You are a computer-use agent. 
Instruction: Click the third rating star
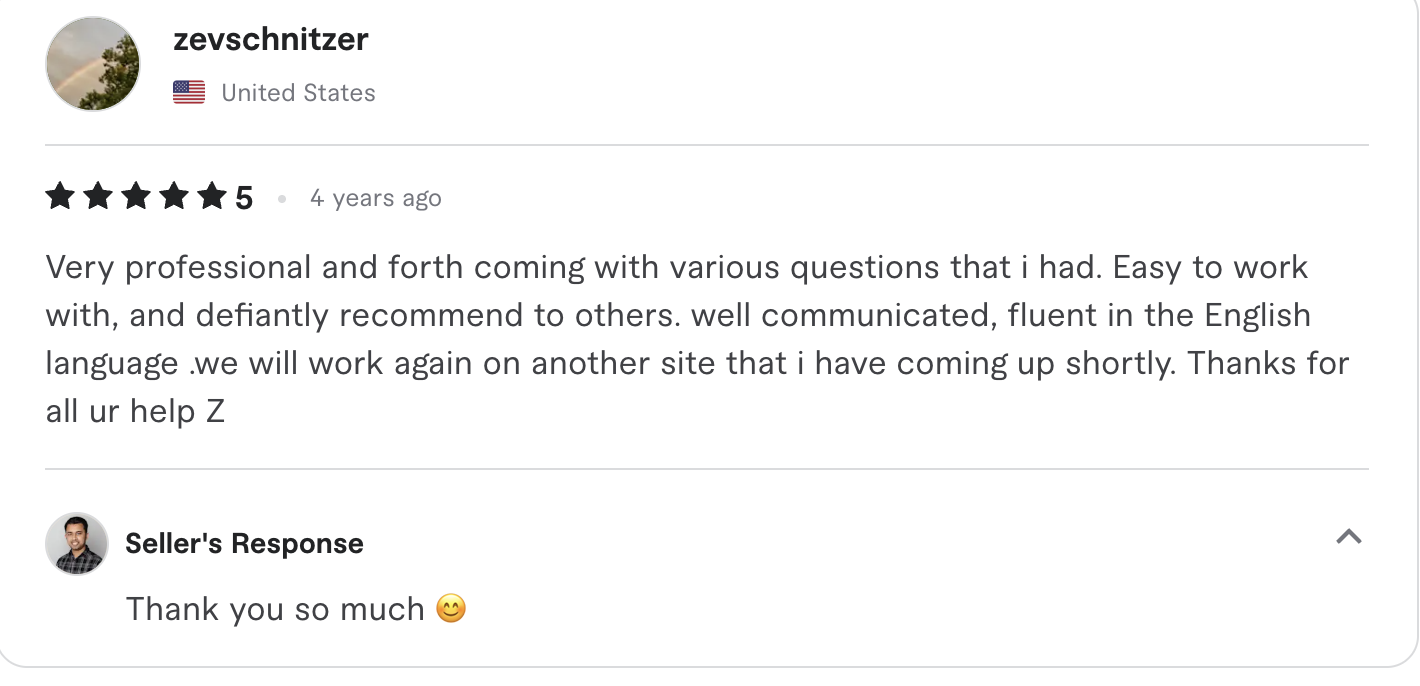click(x=135, y=196)
